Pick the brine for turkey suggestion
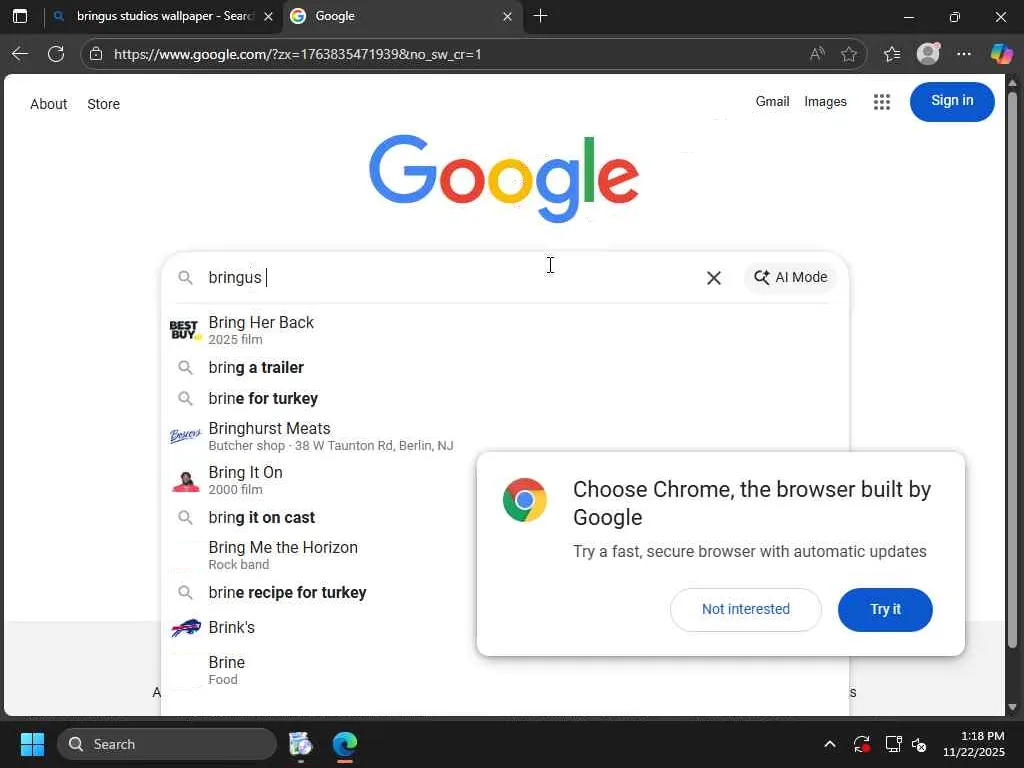Screen dimensions: 1024x768 tap(505, 398)
